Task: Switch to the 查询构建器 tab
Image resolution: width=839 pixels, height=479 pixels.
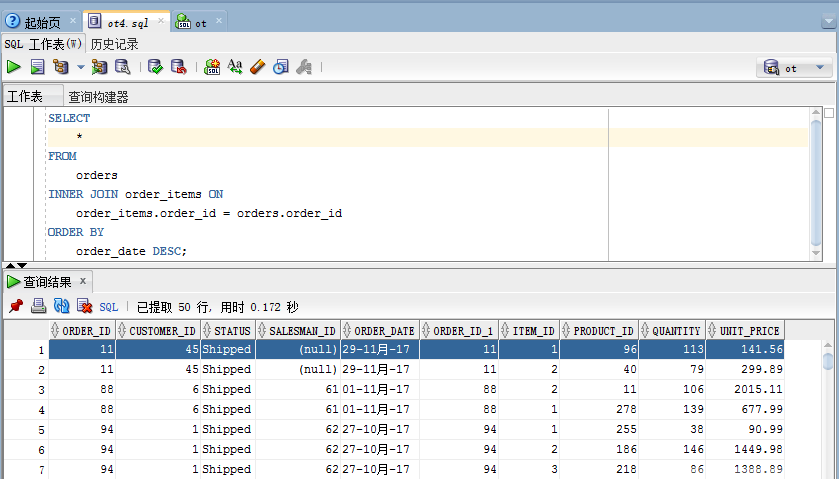Action: pos(98,97)
